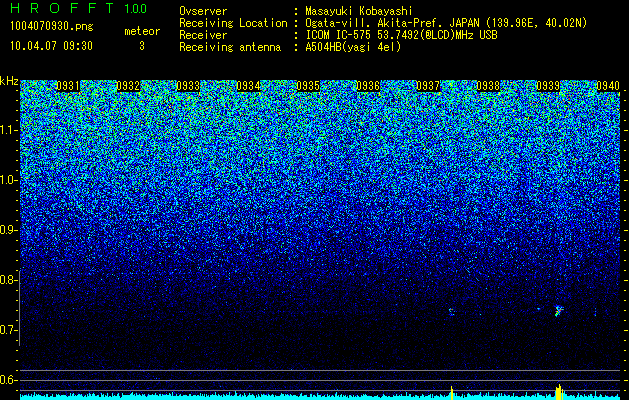This screenshot has width=629, height=400.
Task: Click the yellow signal spike near 0937
Action: tap(452, 393)
